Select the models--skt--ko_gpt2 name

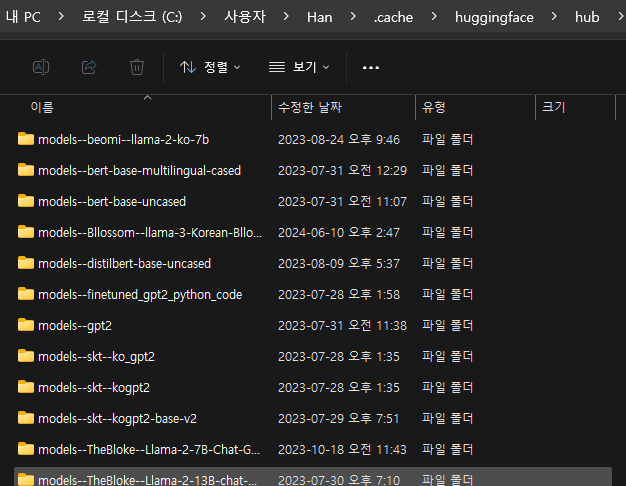tap(96, 357)
